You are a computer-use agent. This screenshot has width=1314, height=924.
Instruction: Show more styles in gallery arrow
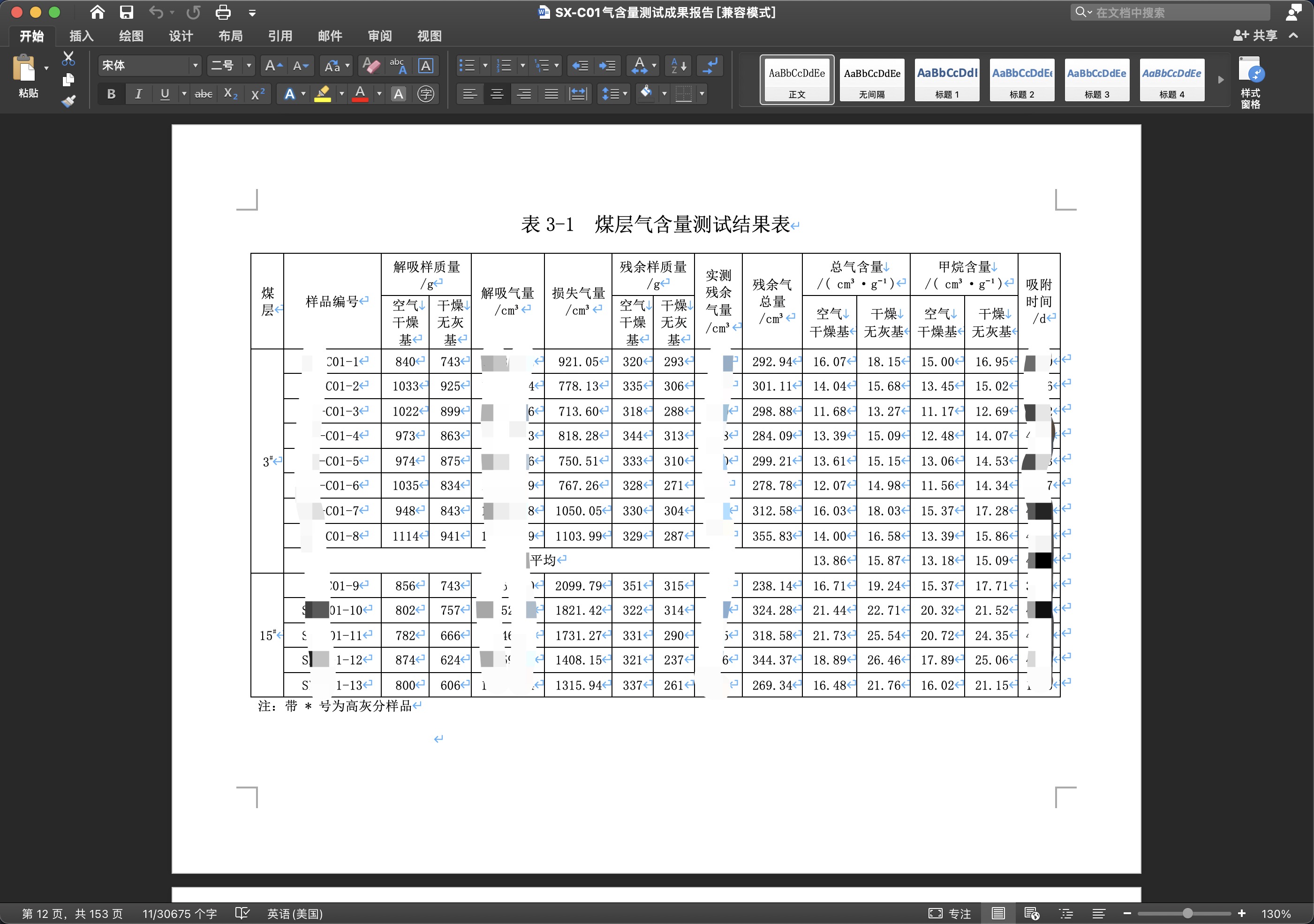[1221, 80]
